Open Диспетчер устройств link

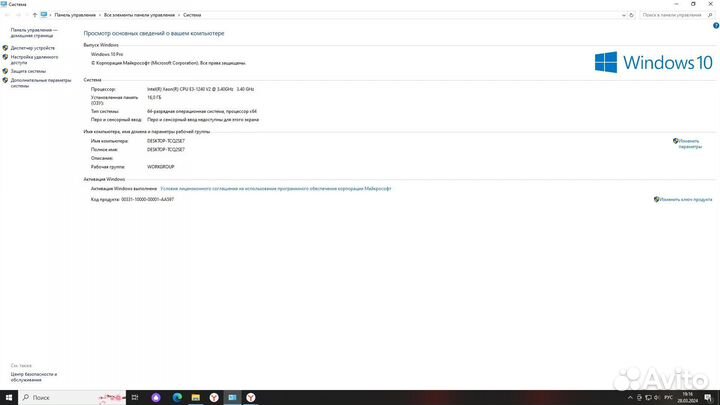pos(33,48)
